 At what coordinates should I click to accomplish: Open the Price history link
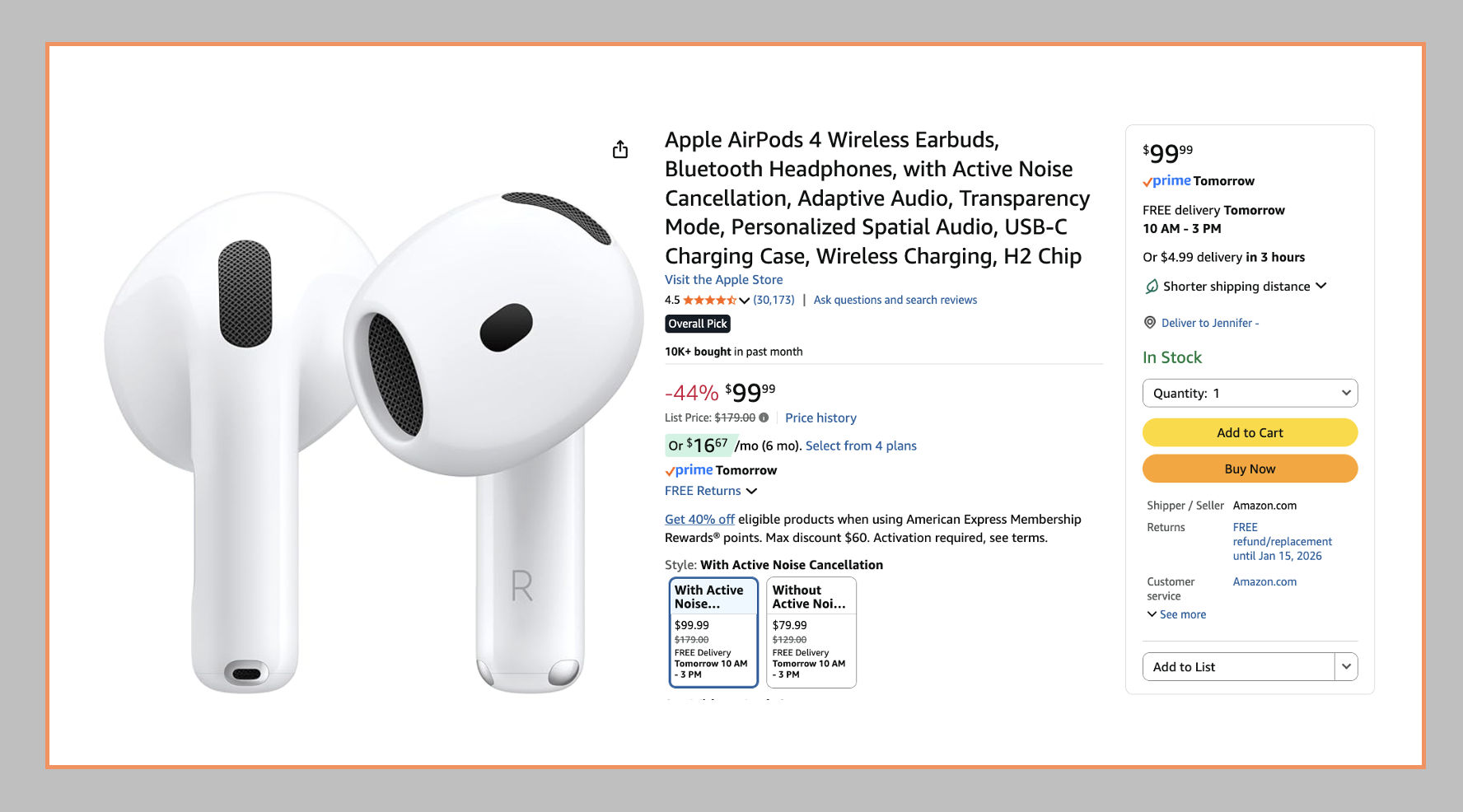(820, 418)
